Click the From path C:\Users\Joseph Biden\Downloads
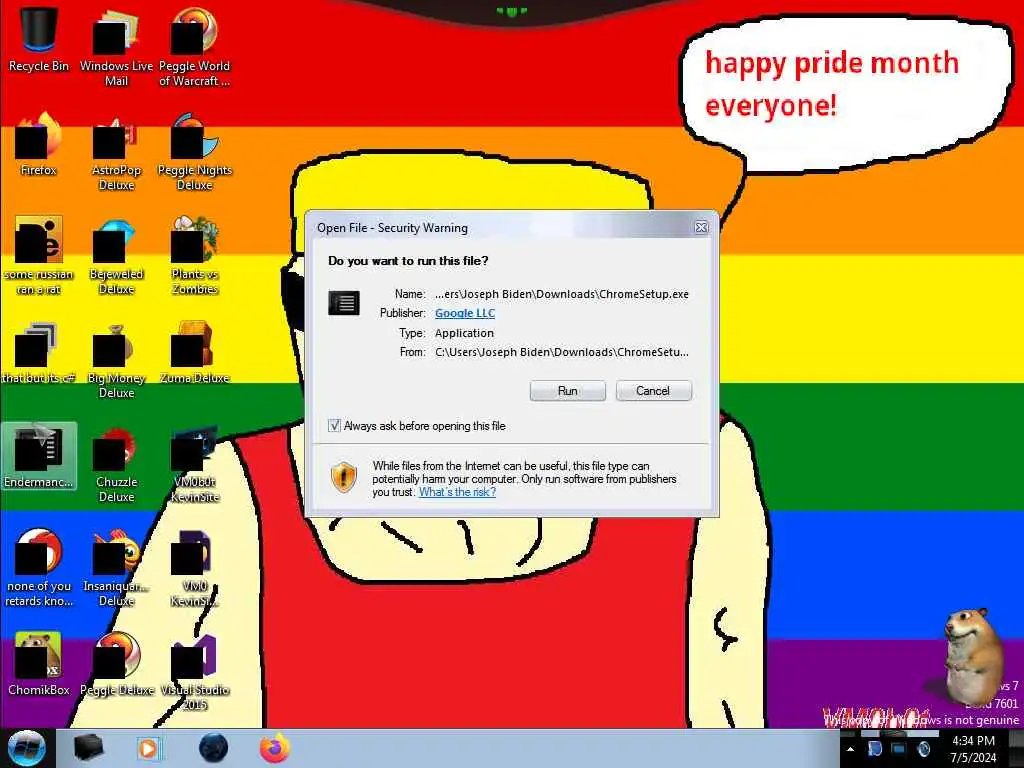The image size is (1024, 768). point(562,352)
